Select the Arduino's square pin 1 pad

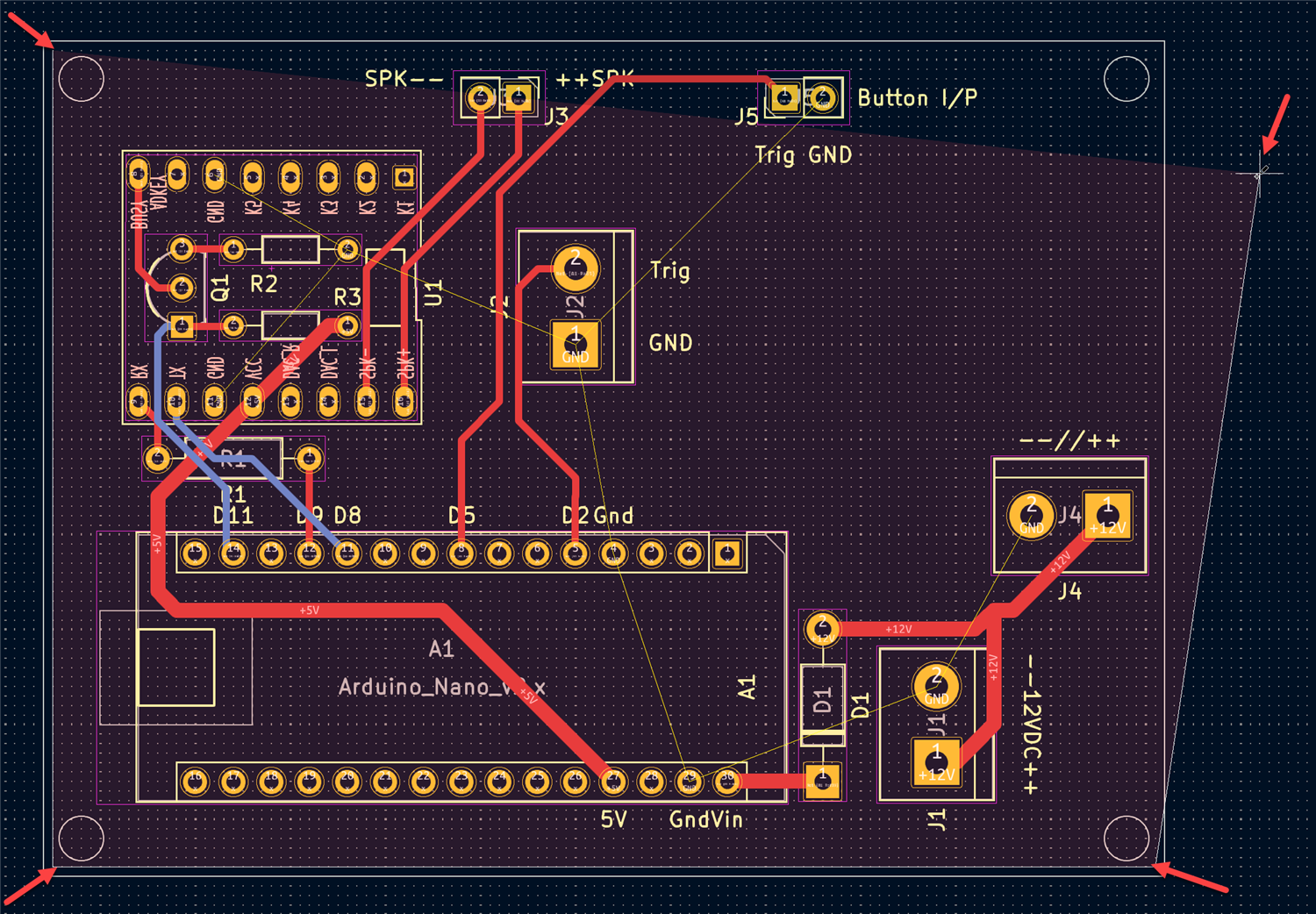tap(726, 553)
